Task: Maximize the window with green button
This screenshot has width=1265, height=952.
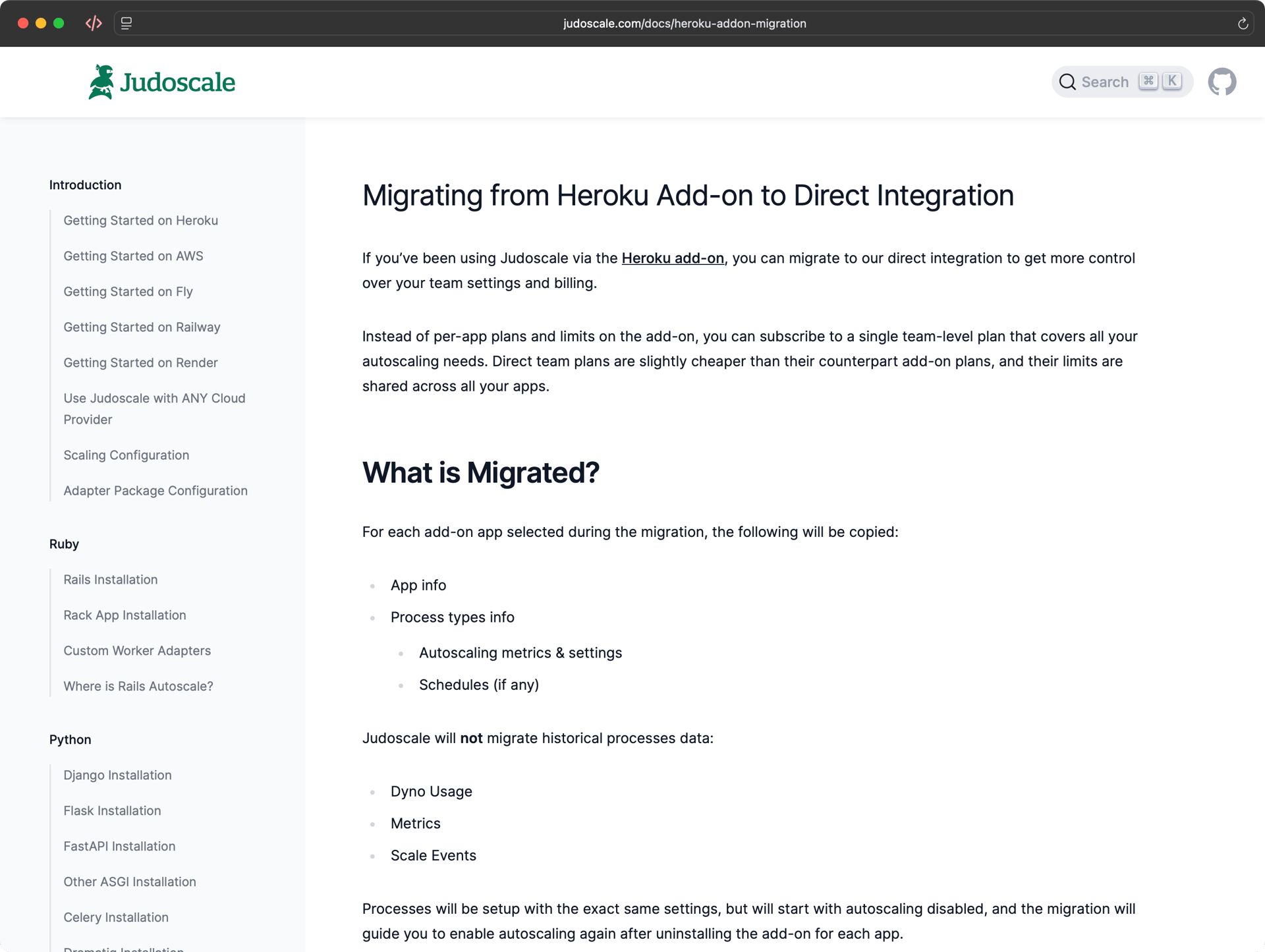Action: tap(59, 24)
